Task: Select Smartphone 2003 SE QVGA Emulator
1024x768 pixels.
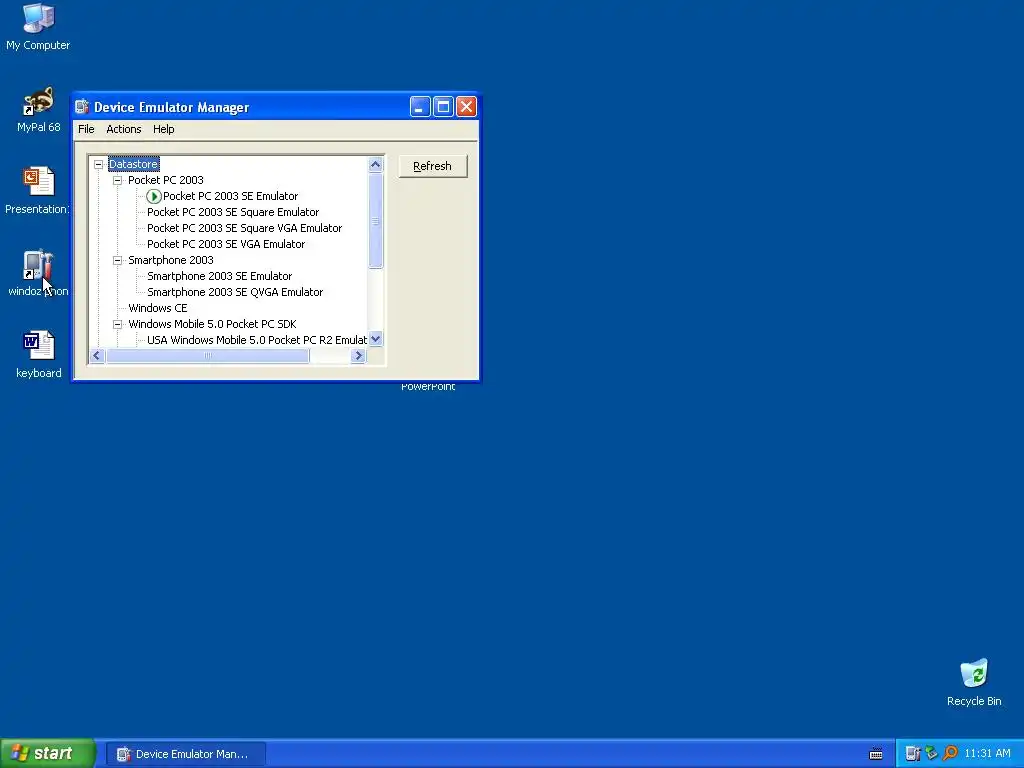Action: (x=235, y=292)
